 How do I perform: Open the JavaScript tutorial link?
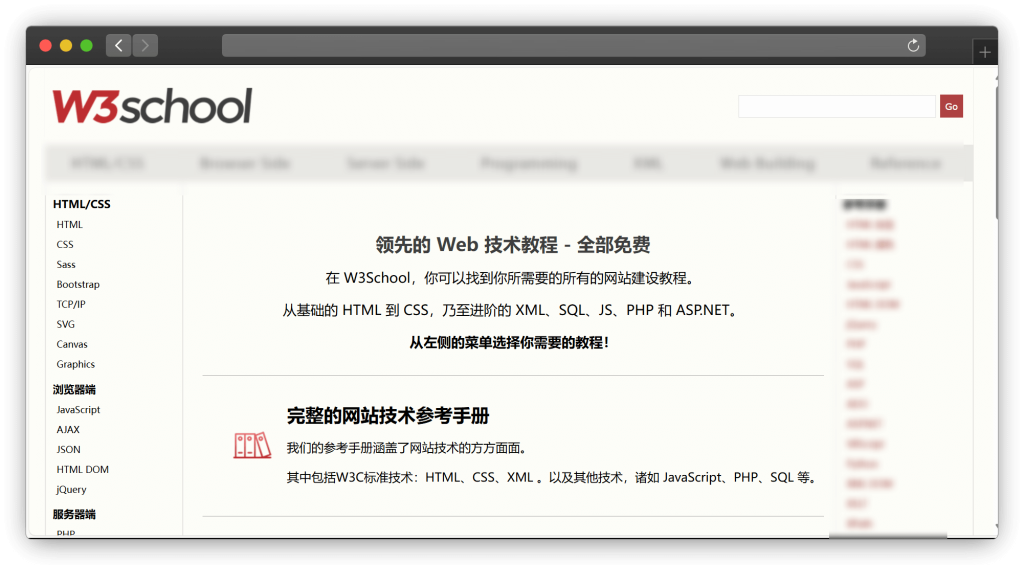(78, 410)
